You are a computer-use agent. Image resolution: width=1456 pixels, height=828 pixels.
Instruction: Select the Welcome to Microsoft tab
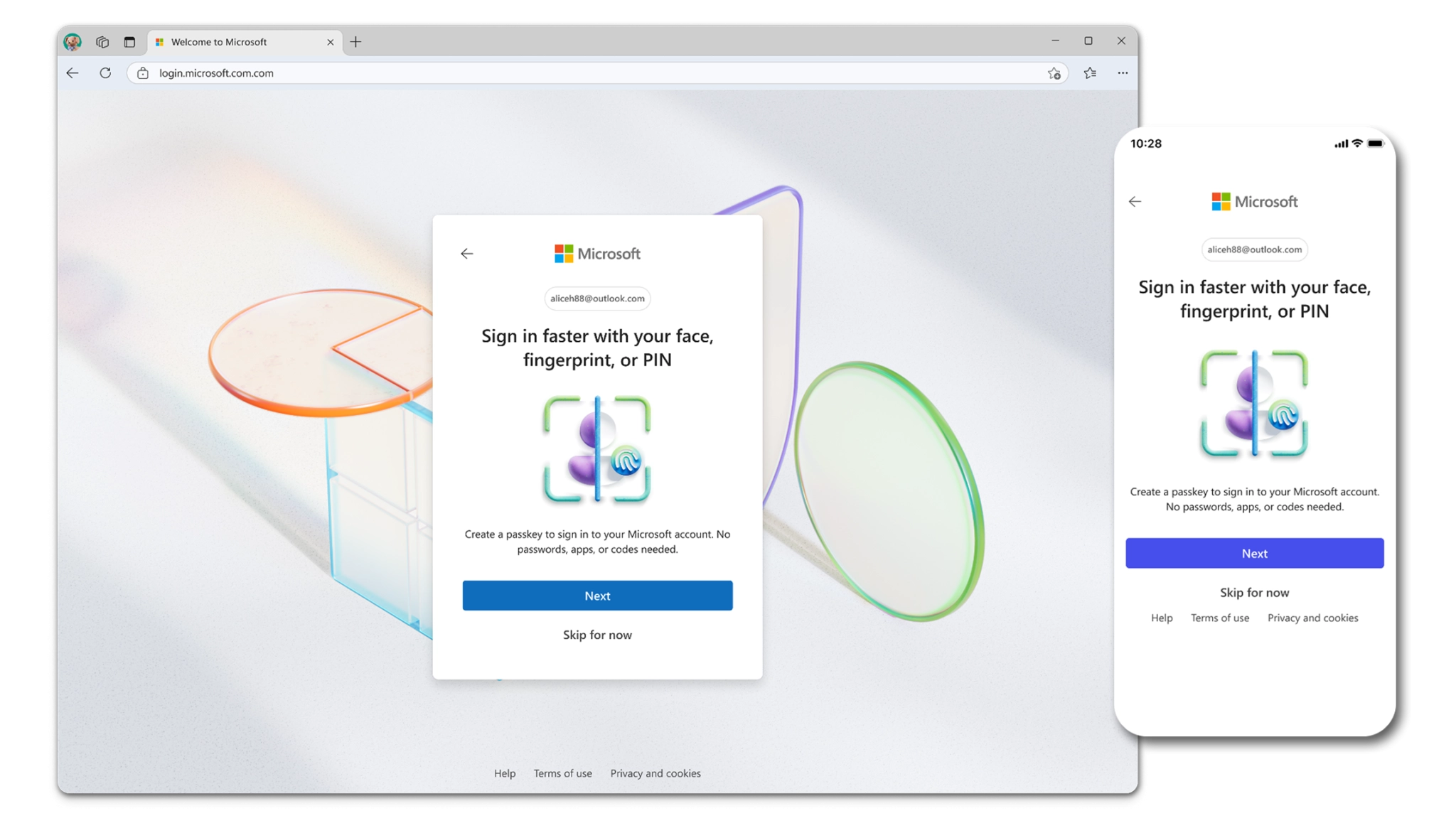point(219,42)
